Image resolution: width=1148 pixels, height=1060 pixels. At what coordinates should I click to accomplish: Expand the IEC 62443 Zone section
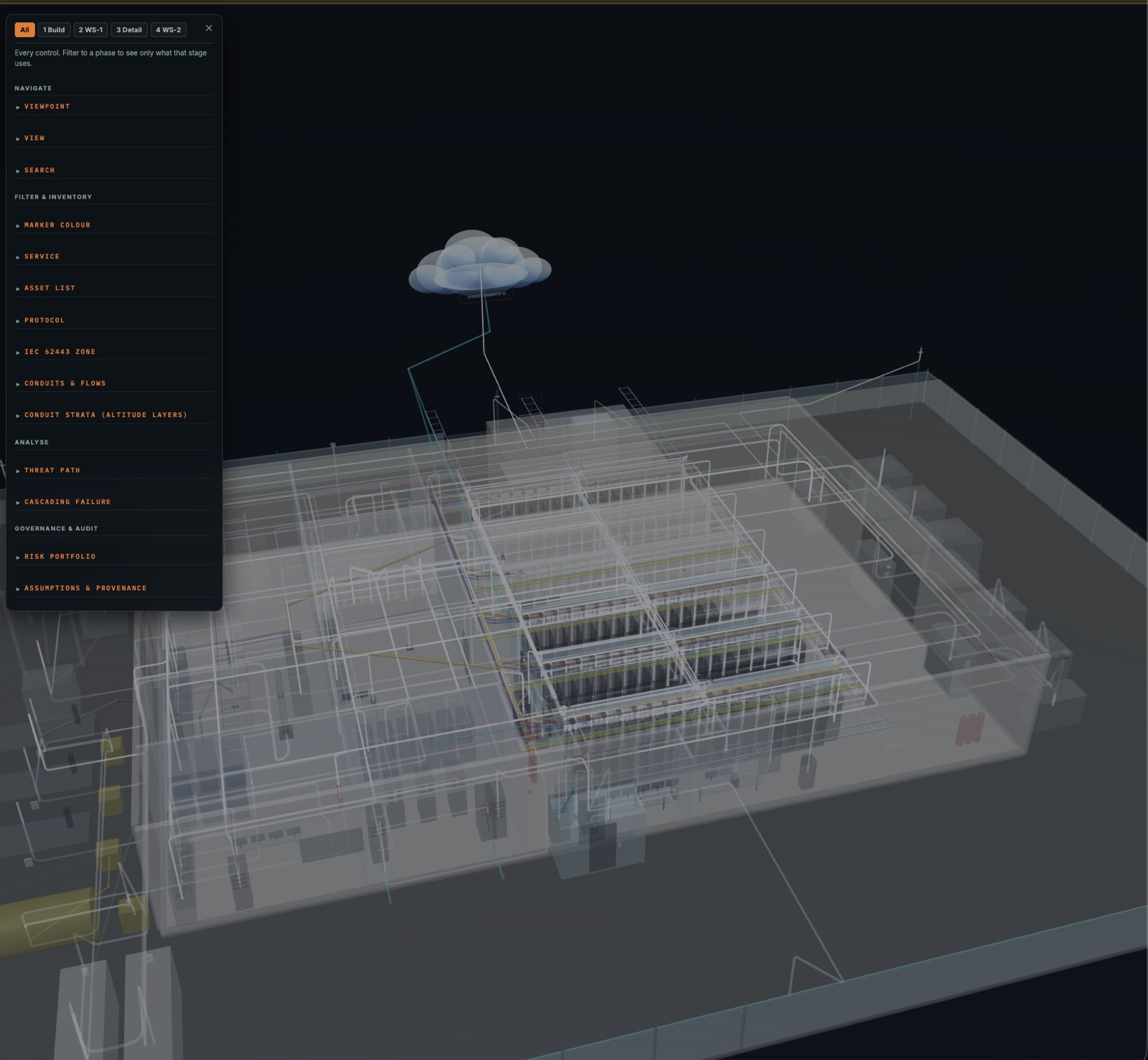[x=114, y=352]
